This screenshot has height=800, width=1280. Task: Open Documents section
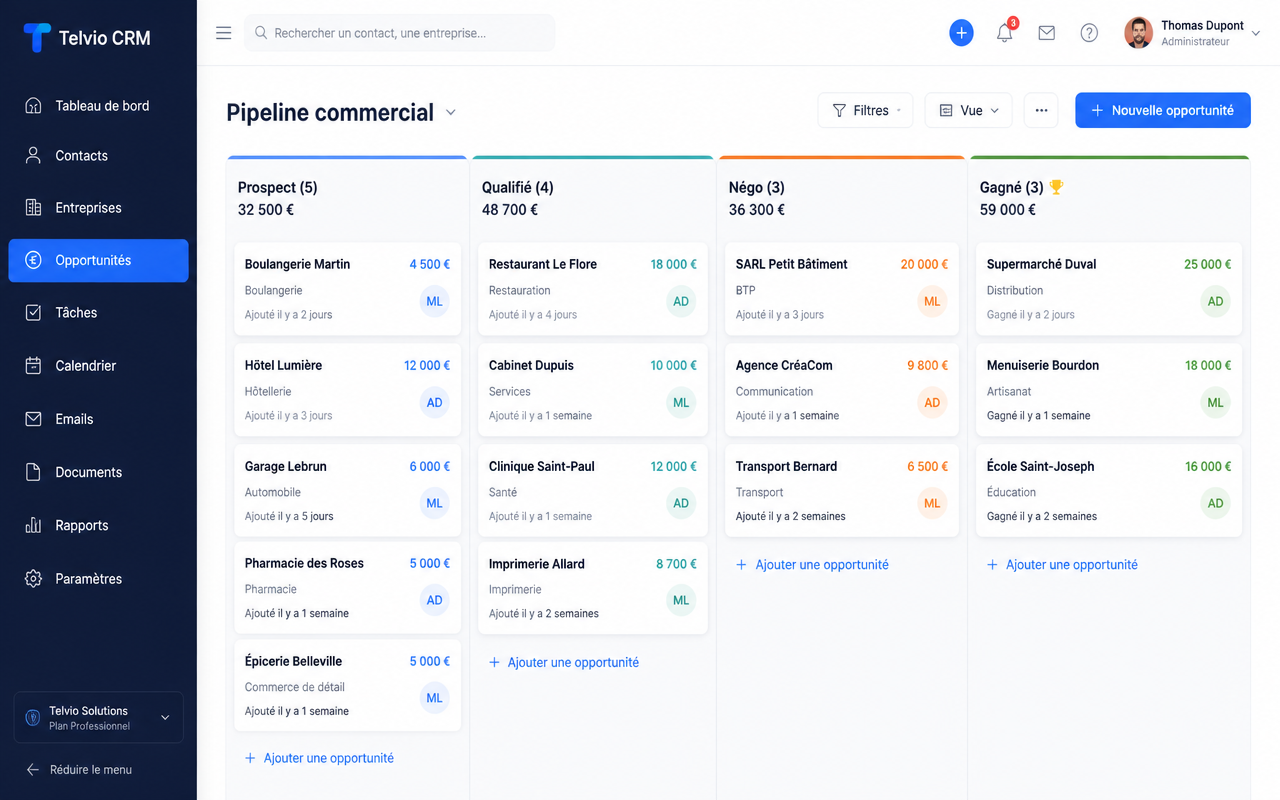point(98,472)
